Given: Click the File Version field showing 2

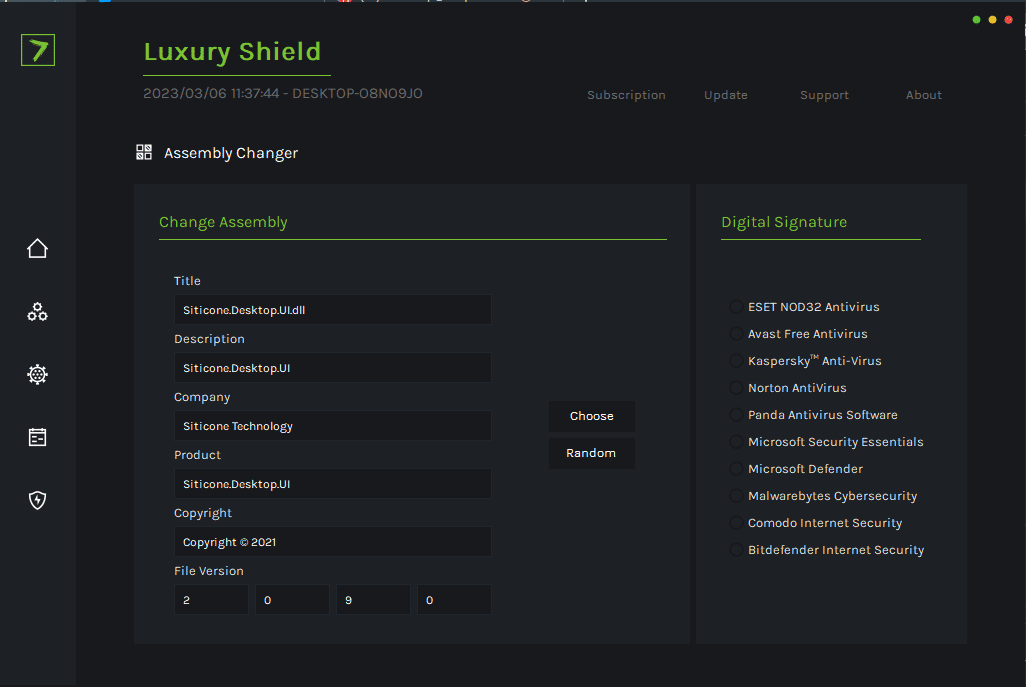Looking at the screenshot, I should coord(211,599).
